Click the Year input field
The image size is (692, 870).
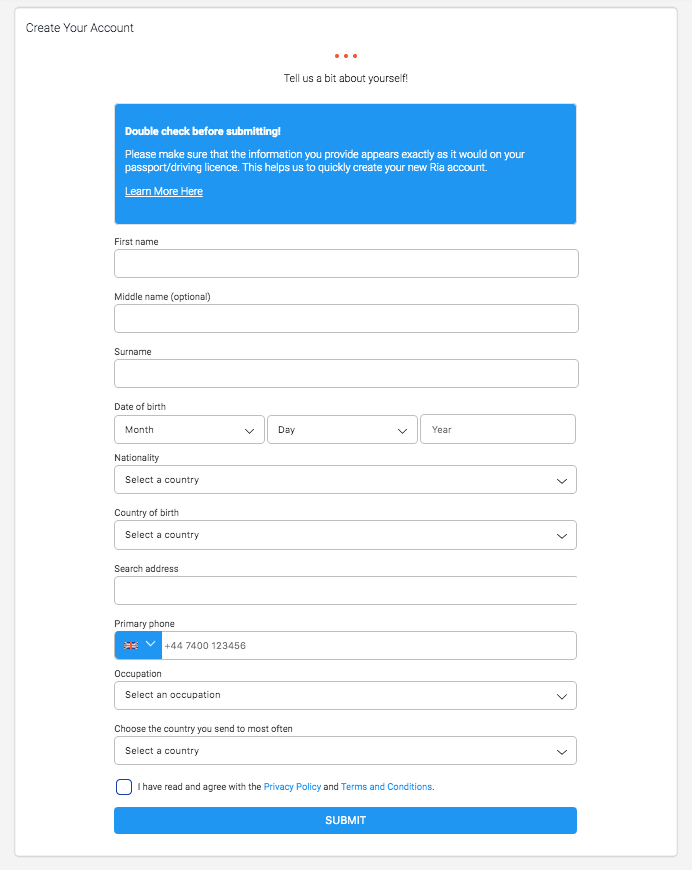(497, 430)
